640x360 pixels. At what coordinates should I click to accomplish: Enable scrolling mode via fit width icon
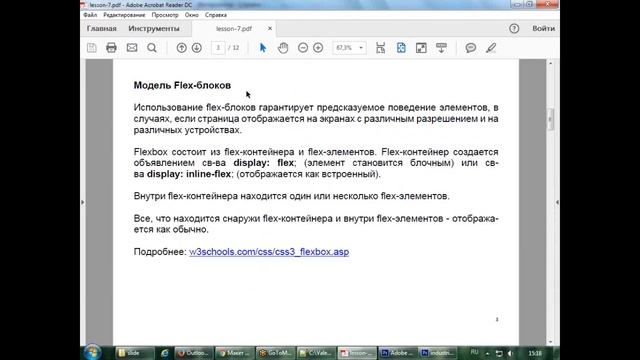click(380, 48)
